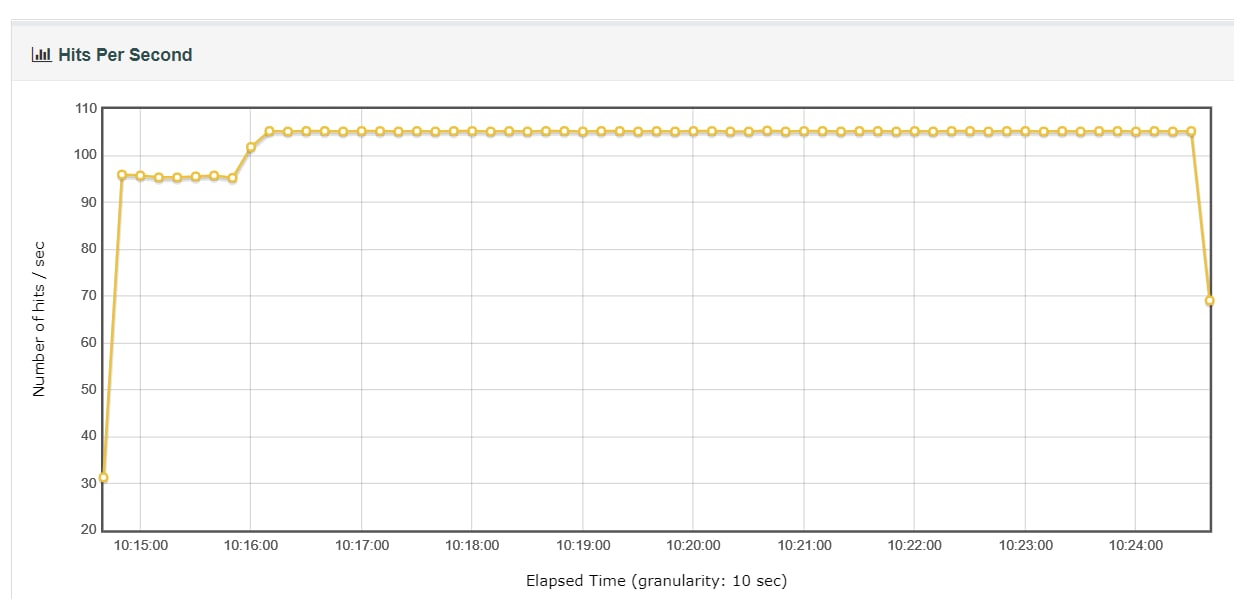
Task: Click x-axis label 10:17:00
Action: [362, 546]
